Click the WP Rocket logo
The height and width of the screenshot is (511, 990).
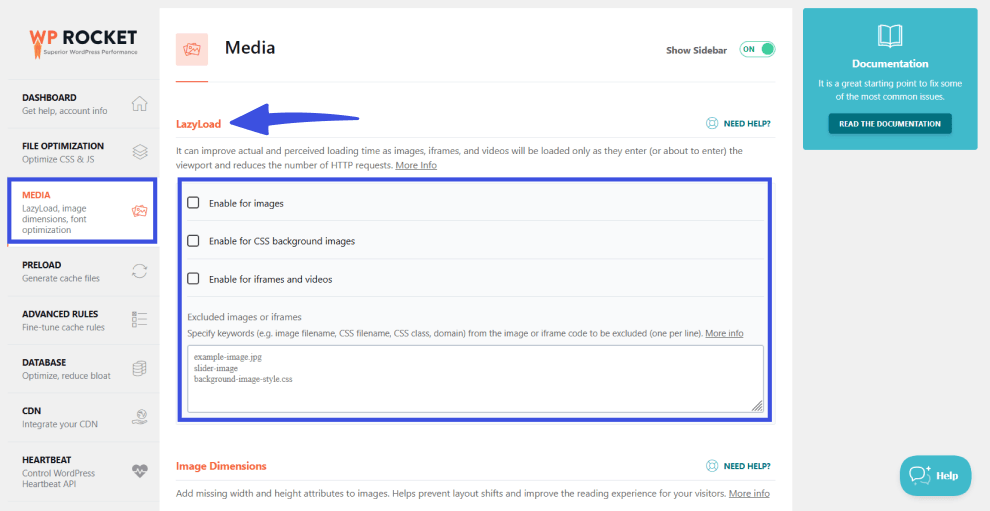tap(83, 43)
